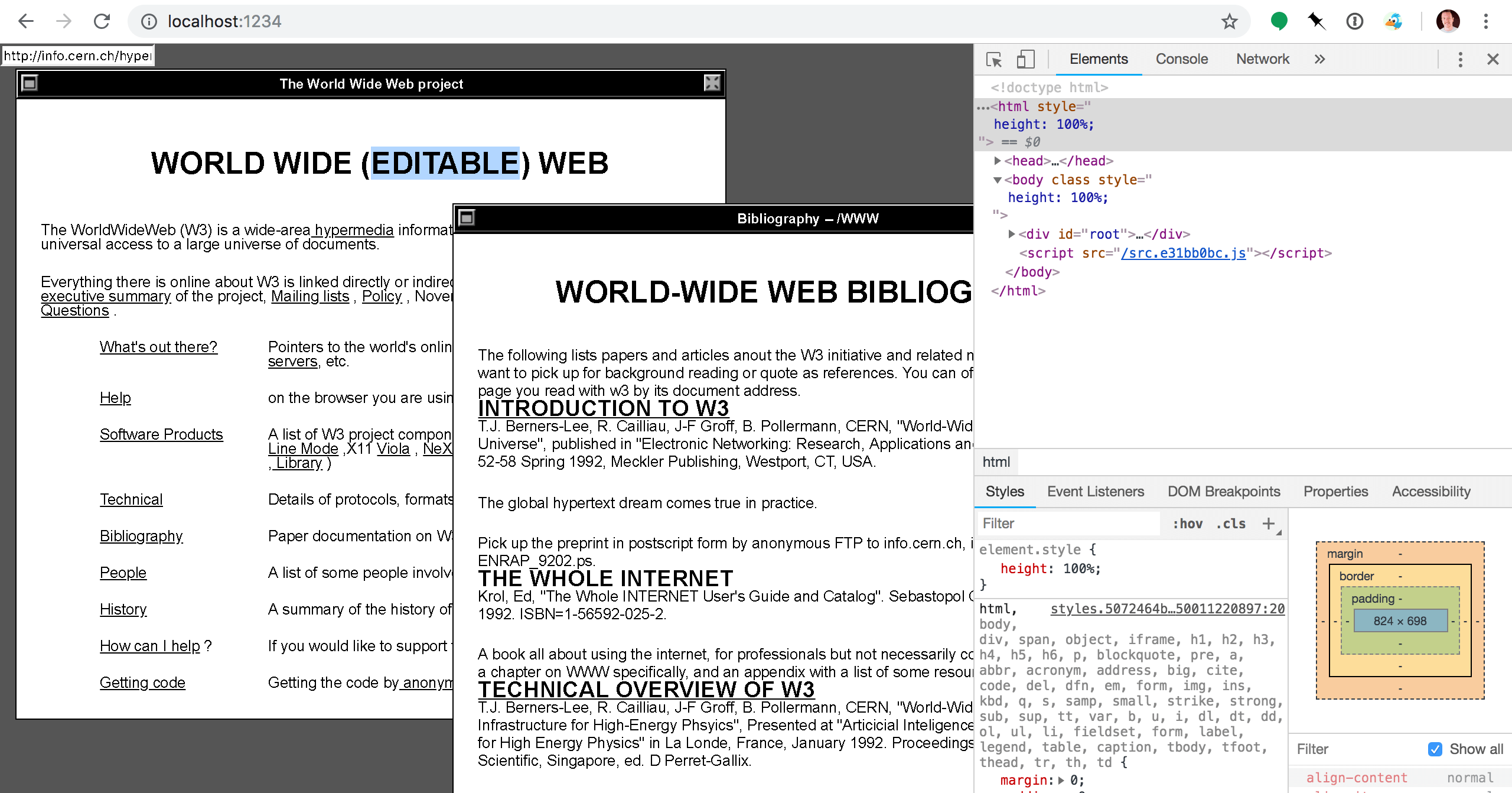
Task: Switch to the Console tab
Action: click(1182, 59)
